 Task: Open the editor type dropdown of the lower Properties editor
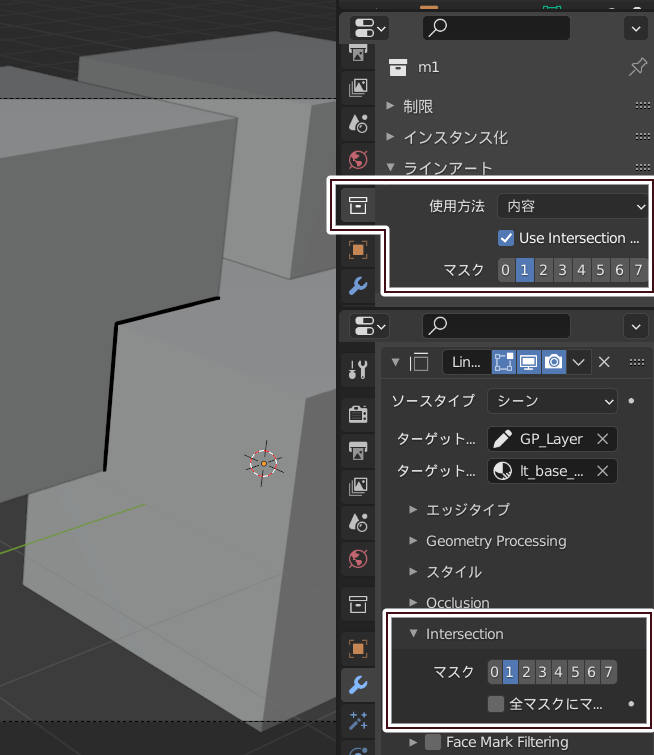click(x=370, y=326)
